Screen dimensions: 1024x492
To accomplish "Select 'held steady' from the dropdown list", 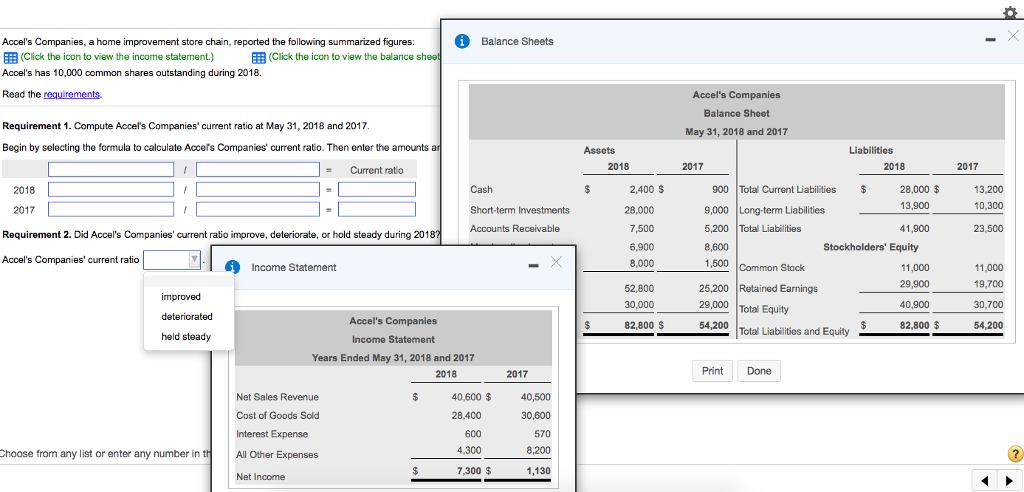I will [186, 337].
